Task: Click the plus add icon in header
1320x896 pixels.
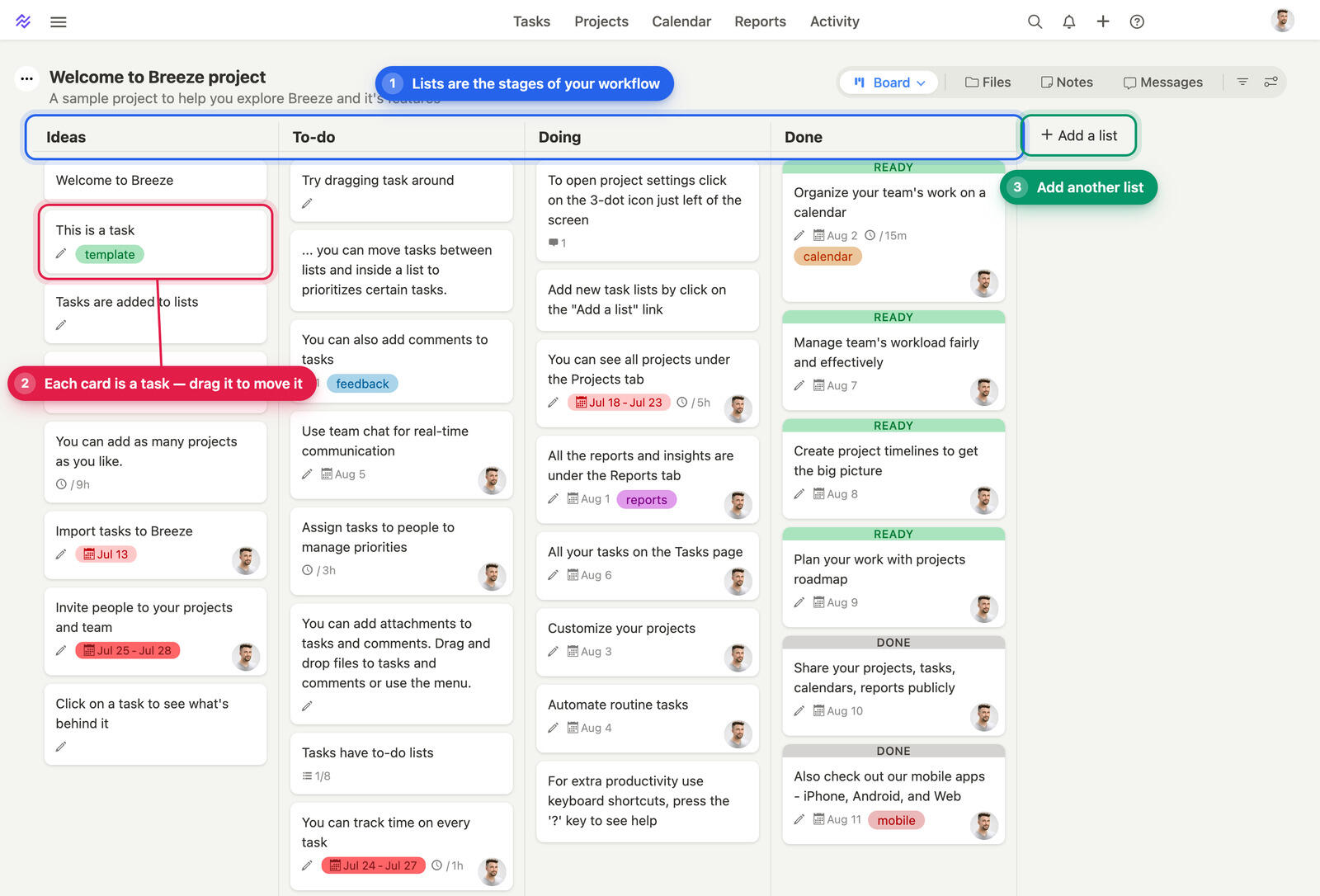Action: point(1103,21)
